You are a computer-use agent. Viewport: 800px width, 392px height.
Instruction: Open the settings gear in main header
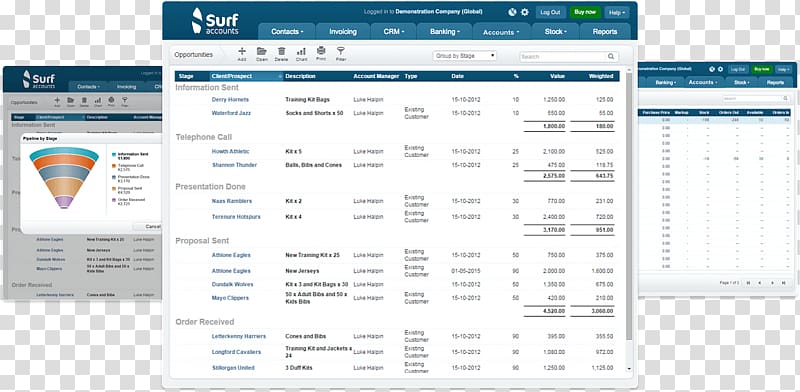[x=524, y=12]
